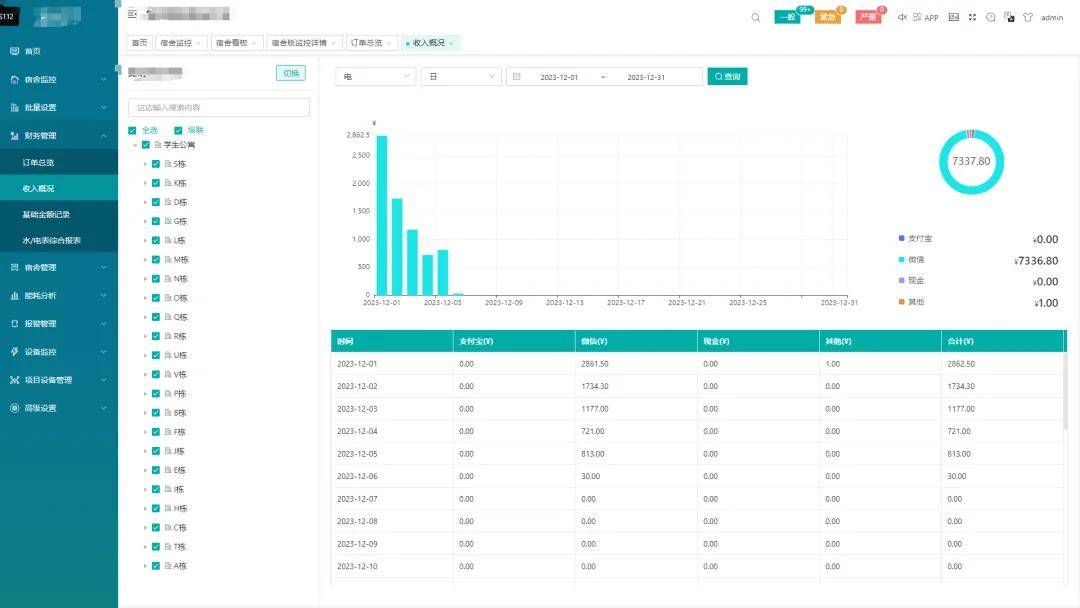Image resolution: width=1080 pixels, height=608 pixels.
Task: Open the date range calendar icon
Action: click(x=517, y=76)
